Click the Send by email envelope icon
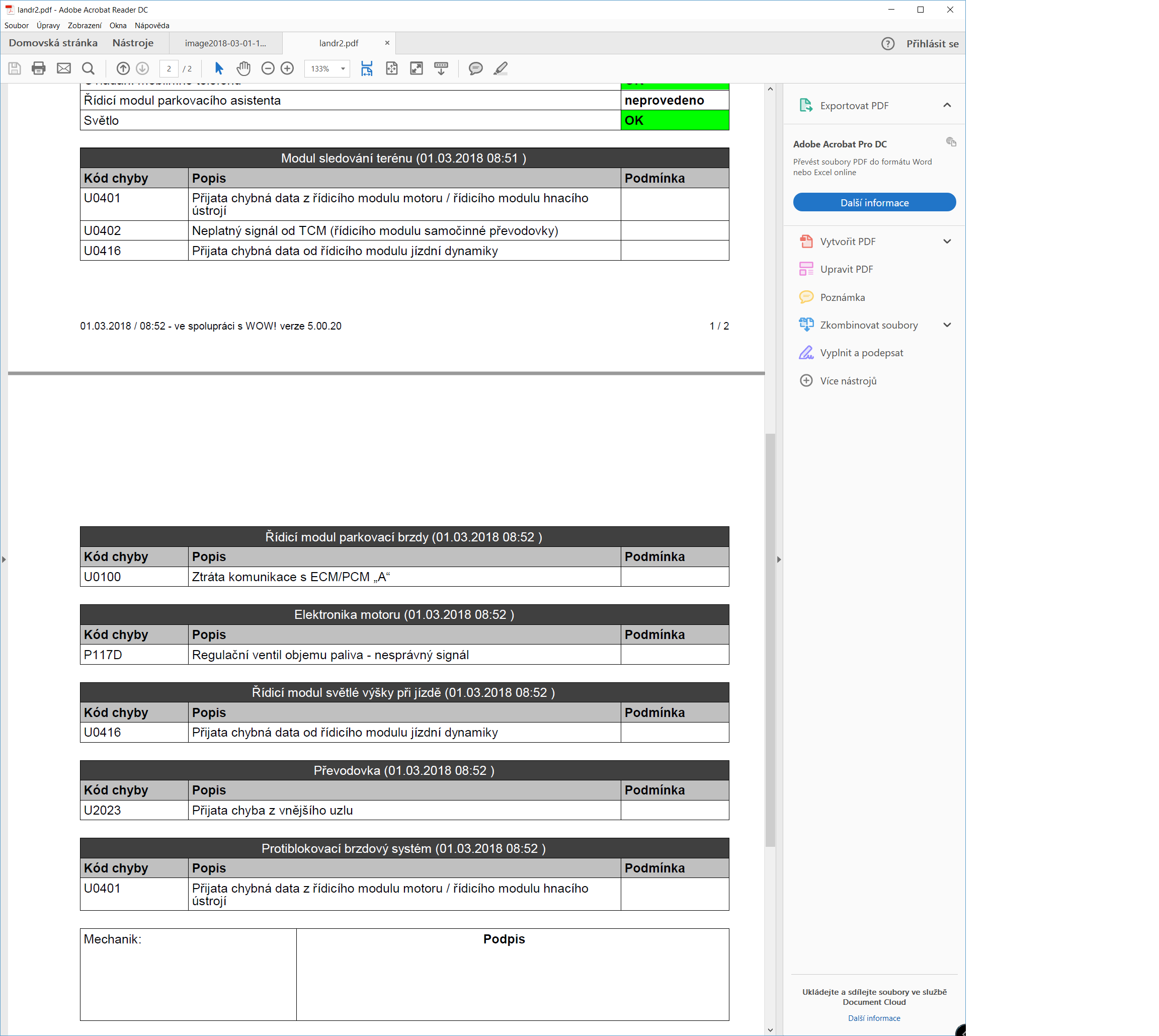The width and height of the screenshot is (1159, 1036). tap(64, 68)
